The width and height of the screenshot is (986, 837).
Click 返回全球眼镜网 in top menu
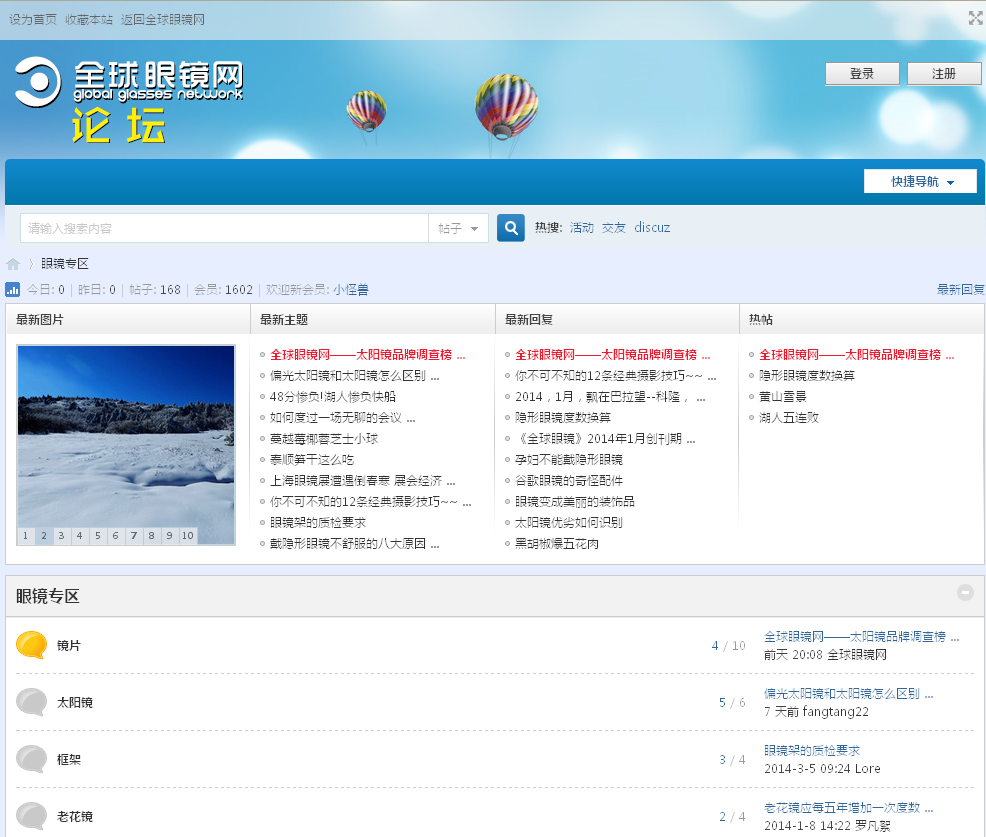[163, 19]
